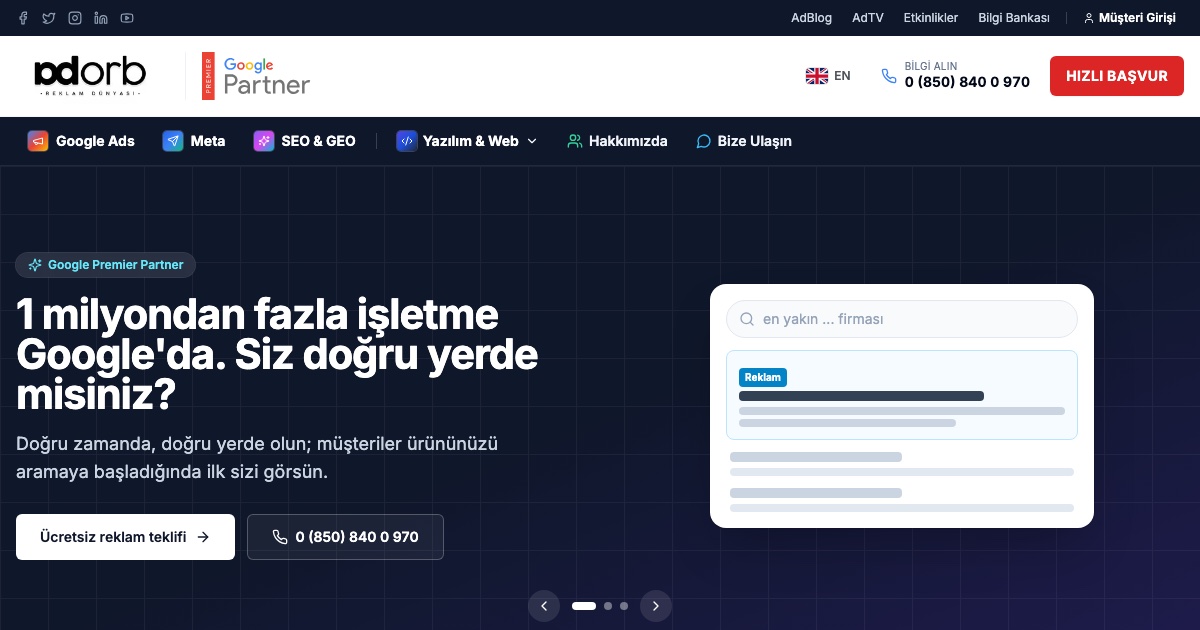Open the LinkedIn social icon
The width and height of the screenshot is (1200, 630).
click(x=101, y=18)
